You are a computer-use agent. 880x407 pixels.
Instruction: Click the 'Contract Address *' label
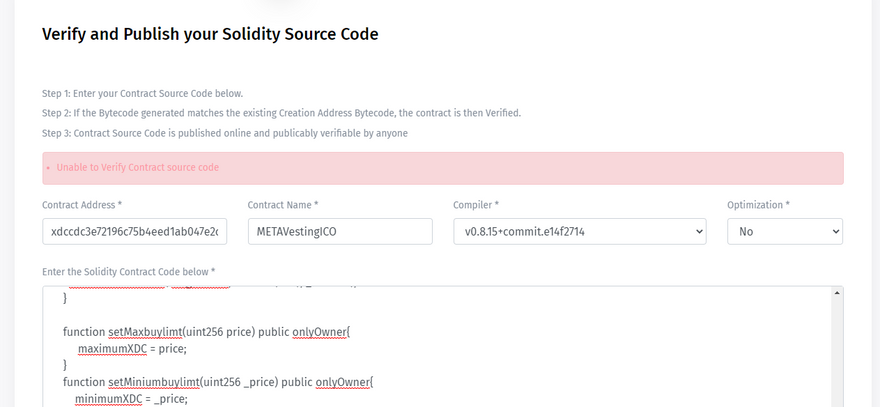pos(82,205)
